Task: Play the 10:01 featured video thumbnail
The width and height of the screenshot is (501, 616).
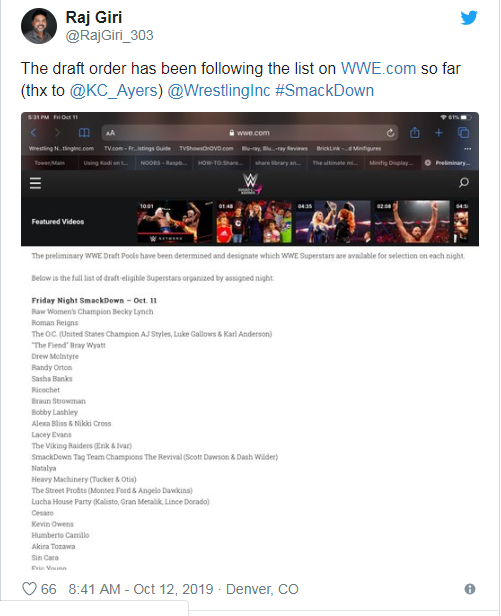Action: coord(174,222)
